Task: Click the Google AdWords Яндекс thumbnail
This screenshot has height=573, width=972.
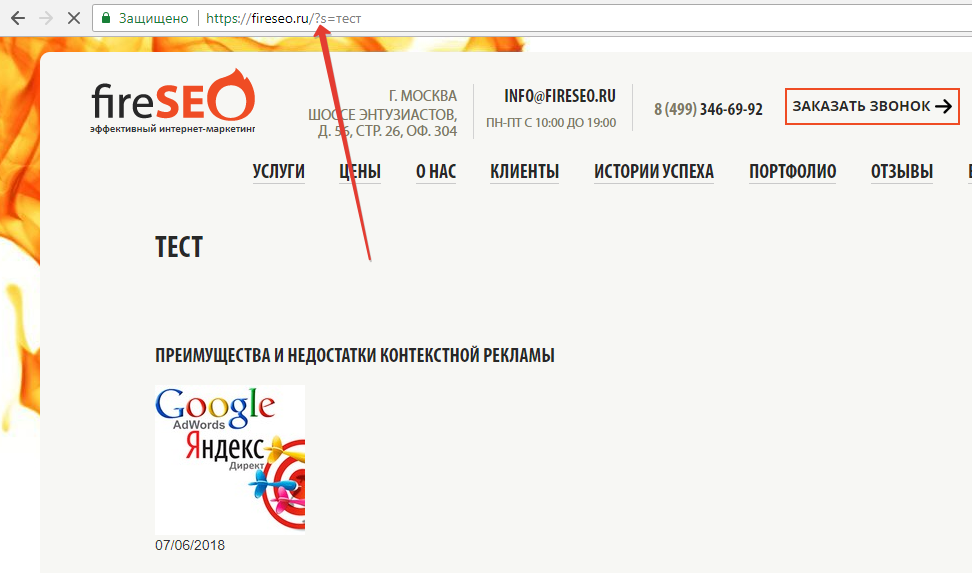Action: point(230,460)
